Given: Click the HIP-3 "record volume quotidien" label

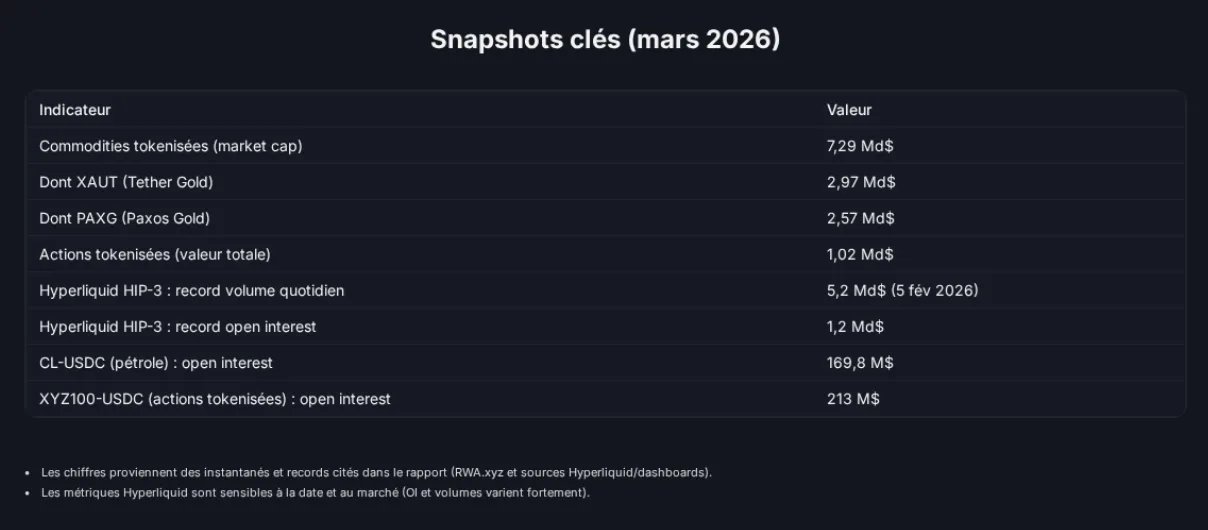Looking at the screenshot, I should 192,290.
